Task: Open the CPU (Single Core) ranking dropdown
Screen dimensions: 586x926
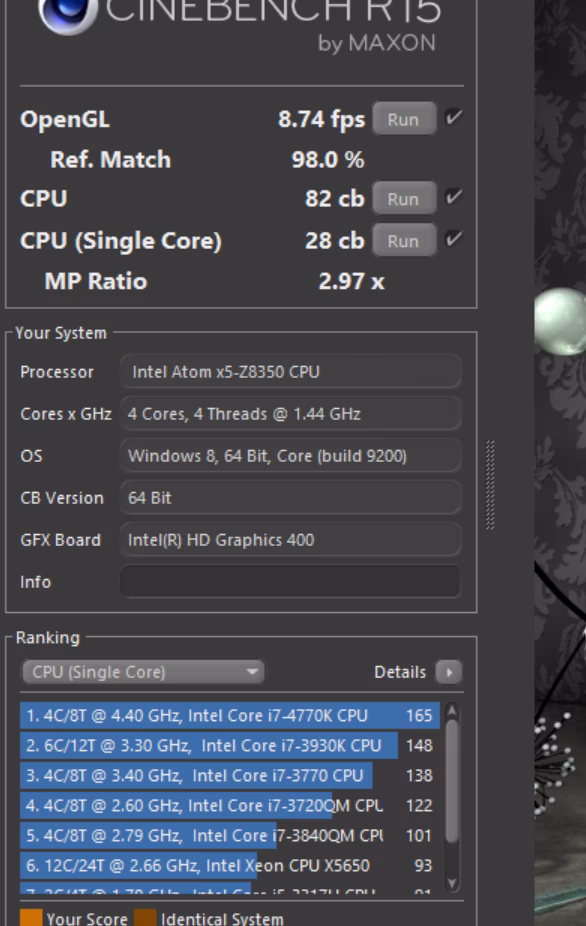Action: coord(142,671)
